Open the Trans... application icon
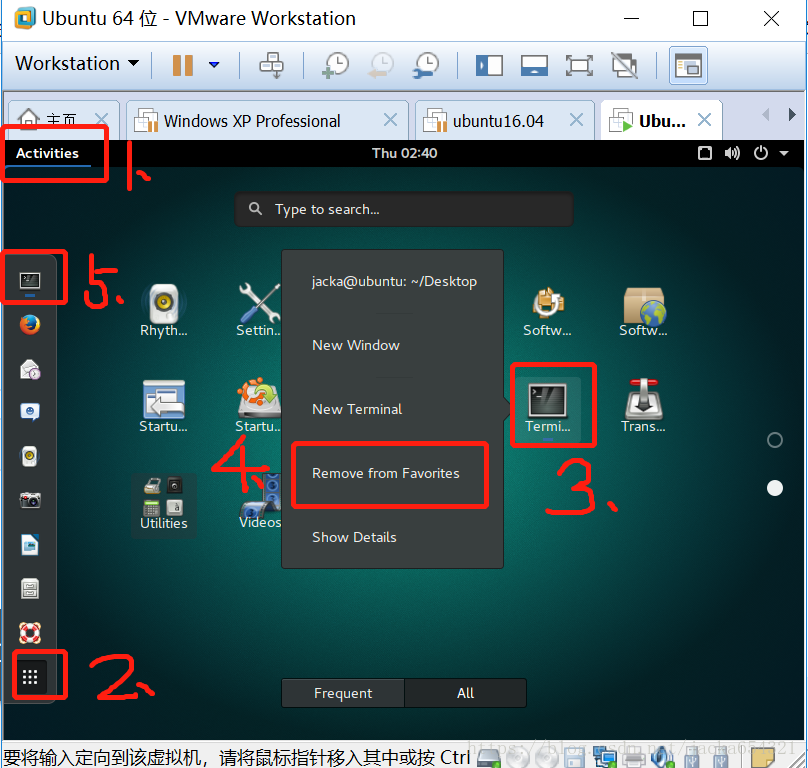This screenshot has width=808, height=768. point(643,407)
